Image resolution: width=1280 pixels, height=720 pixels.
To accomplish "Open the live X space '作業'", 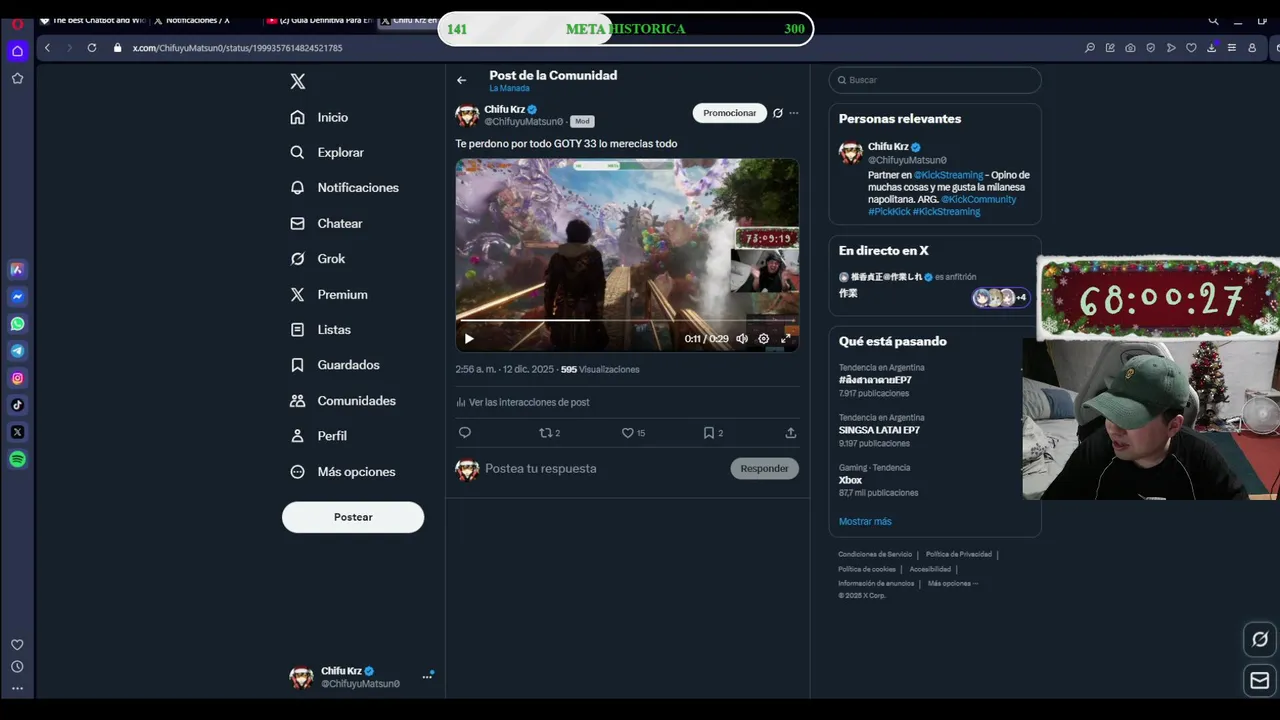I will pos(848,294).
